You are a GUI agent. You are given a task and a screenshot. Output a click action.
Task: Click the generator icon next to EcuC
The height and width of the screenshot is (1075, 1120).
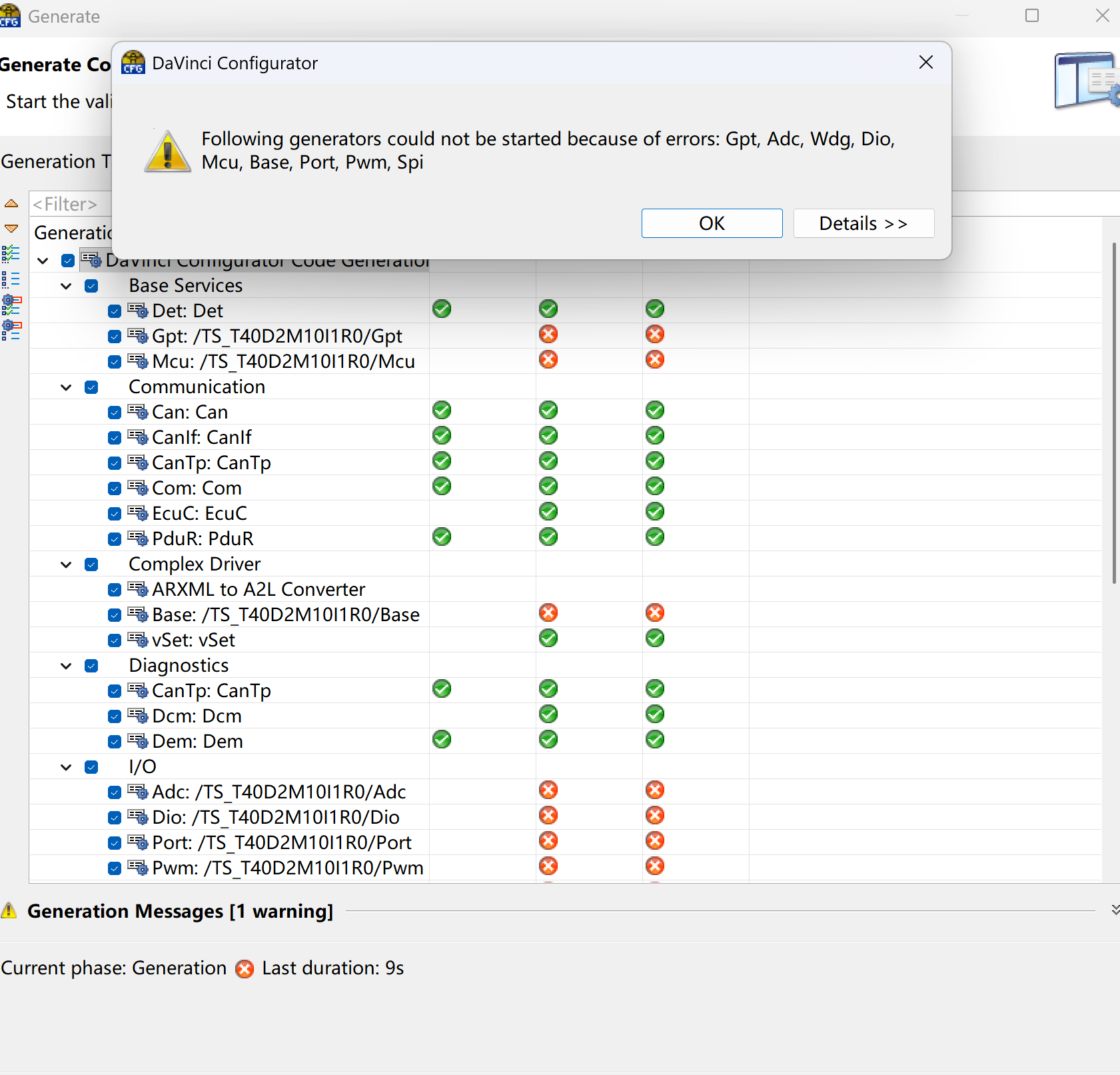click(x=138, y=513)
